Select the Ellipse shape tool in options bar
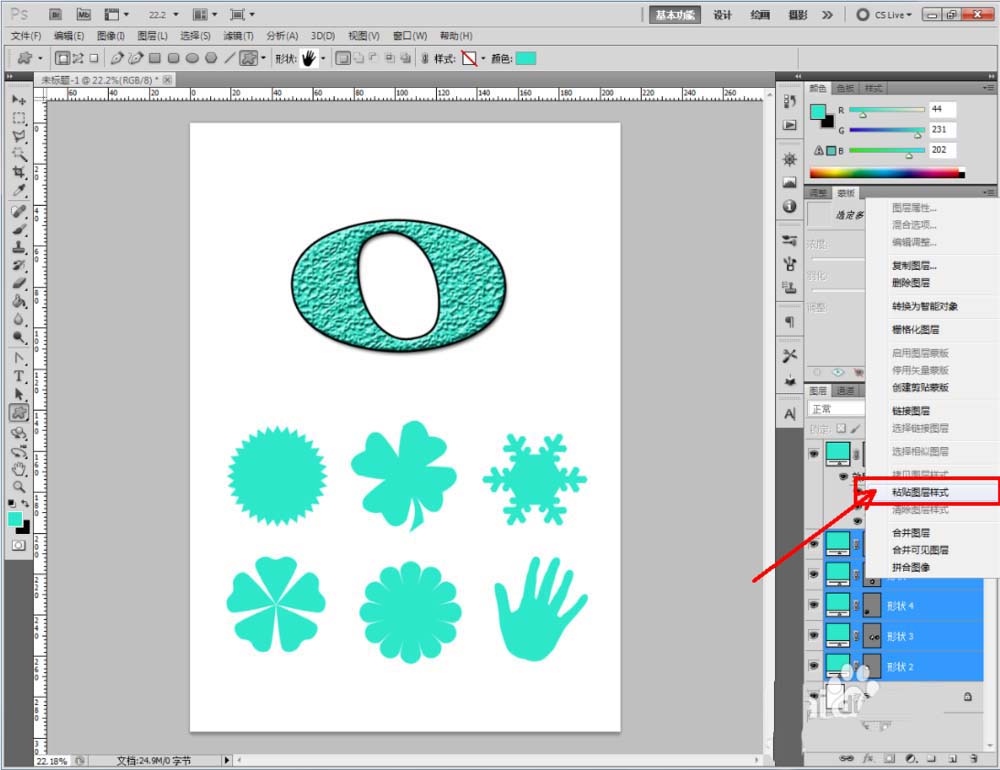Screen dimensions: 1000x770 click(x=192, y=59)
